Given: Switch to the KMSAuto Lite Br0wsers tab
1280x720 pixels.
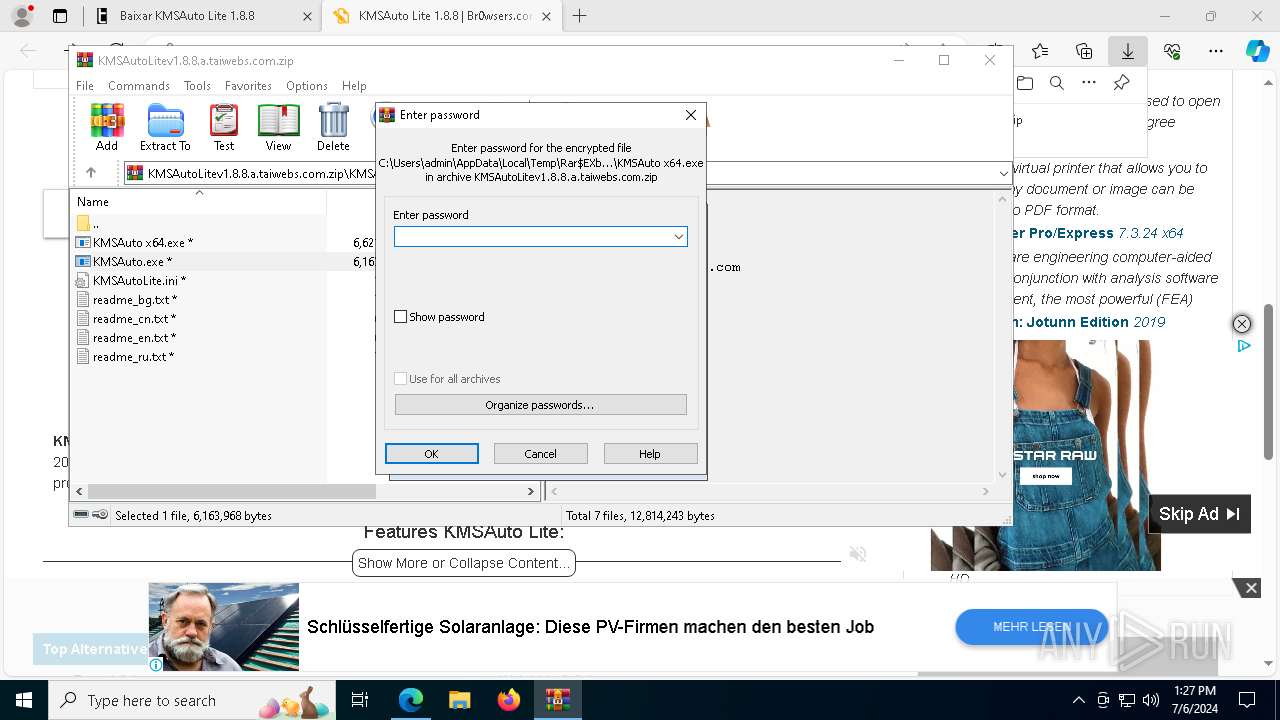Looking at the screenshot, I should 440,16.
